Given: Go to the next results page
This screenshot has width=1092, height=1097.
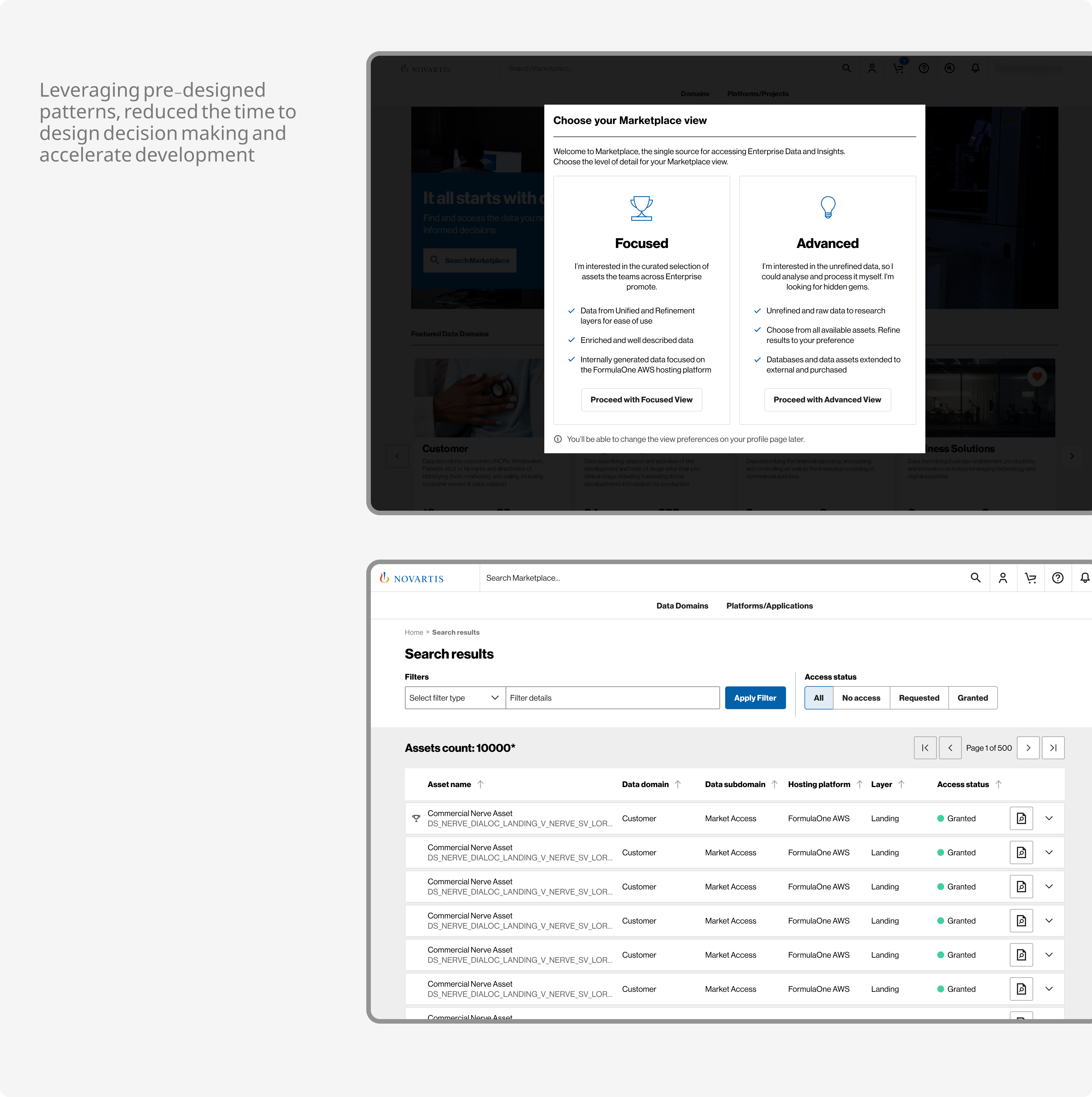Looking at the screenshot, I should pyautogui.click(x=1028, y=748).
